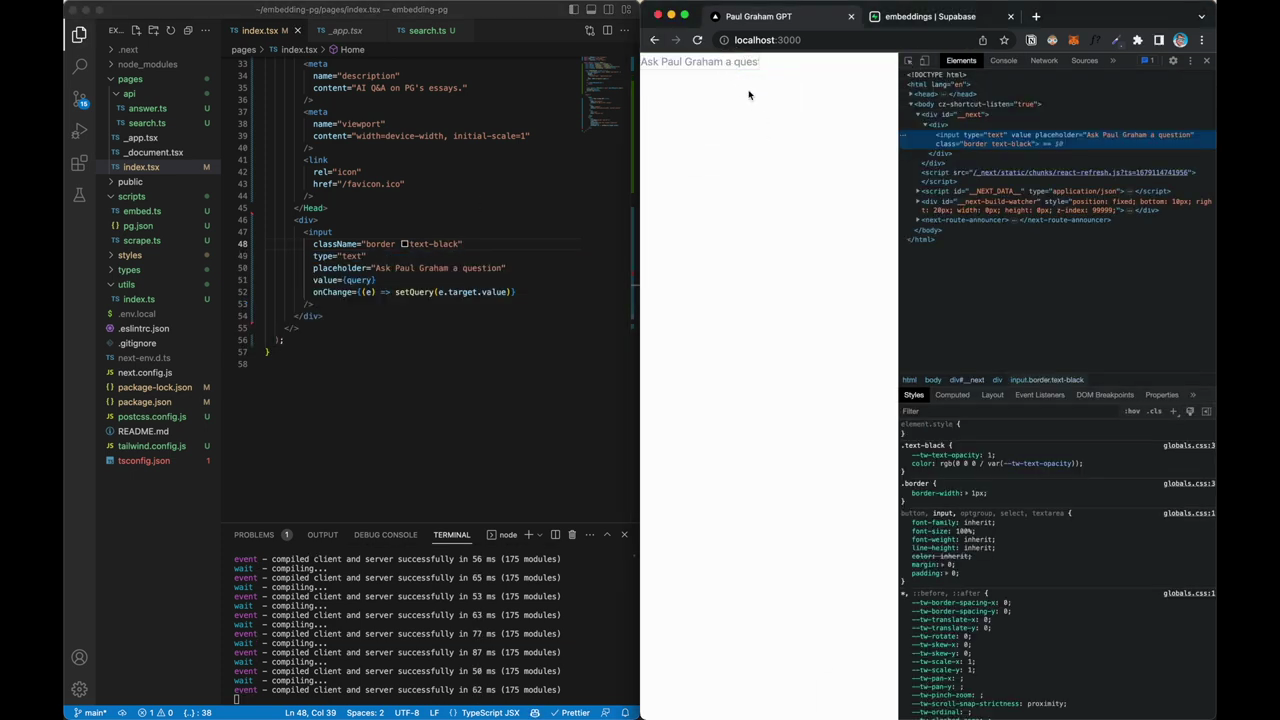The width and height of the screenshot is (1280, 720).
Task: Open Chrome Extensions puzzle icon
Action: click(1137, 40)
